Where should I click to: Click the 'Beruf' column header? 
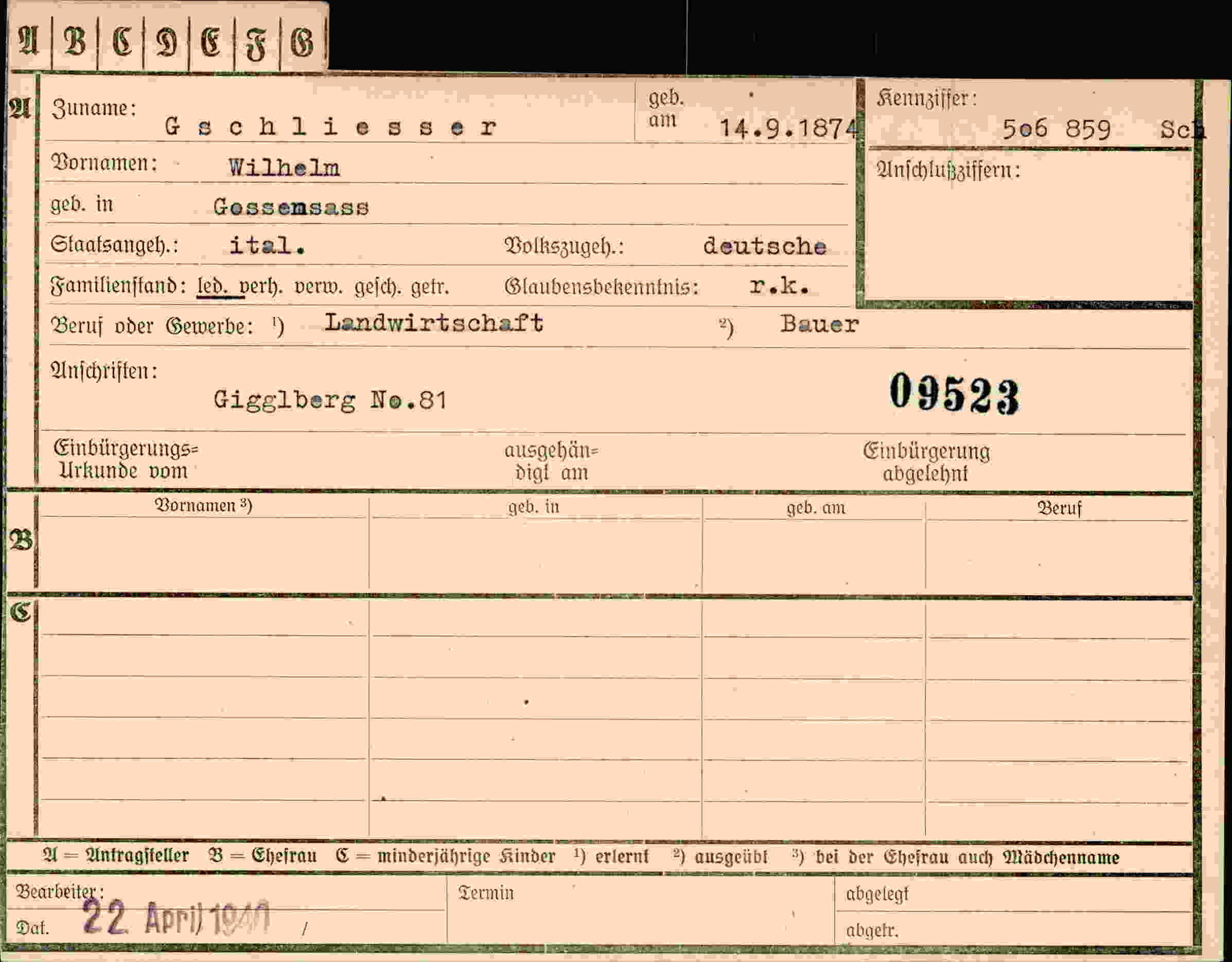pyautogui.click(x=1060, y=509)
